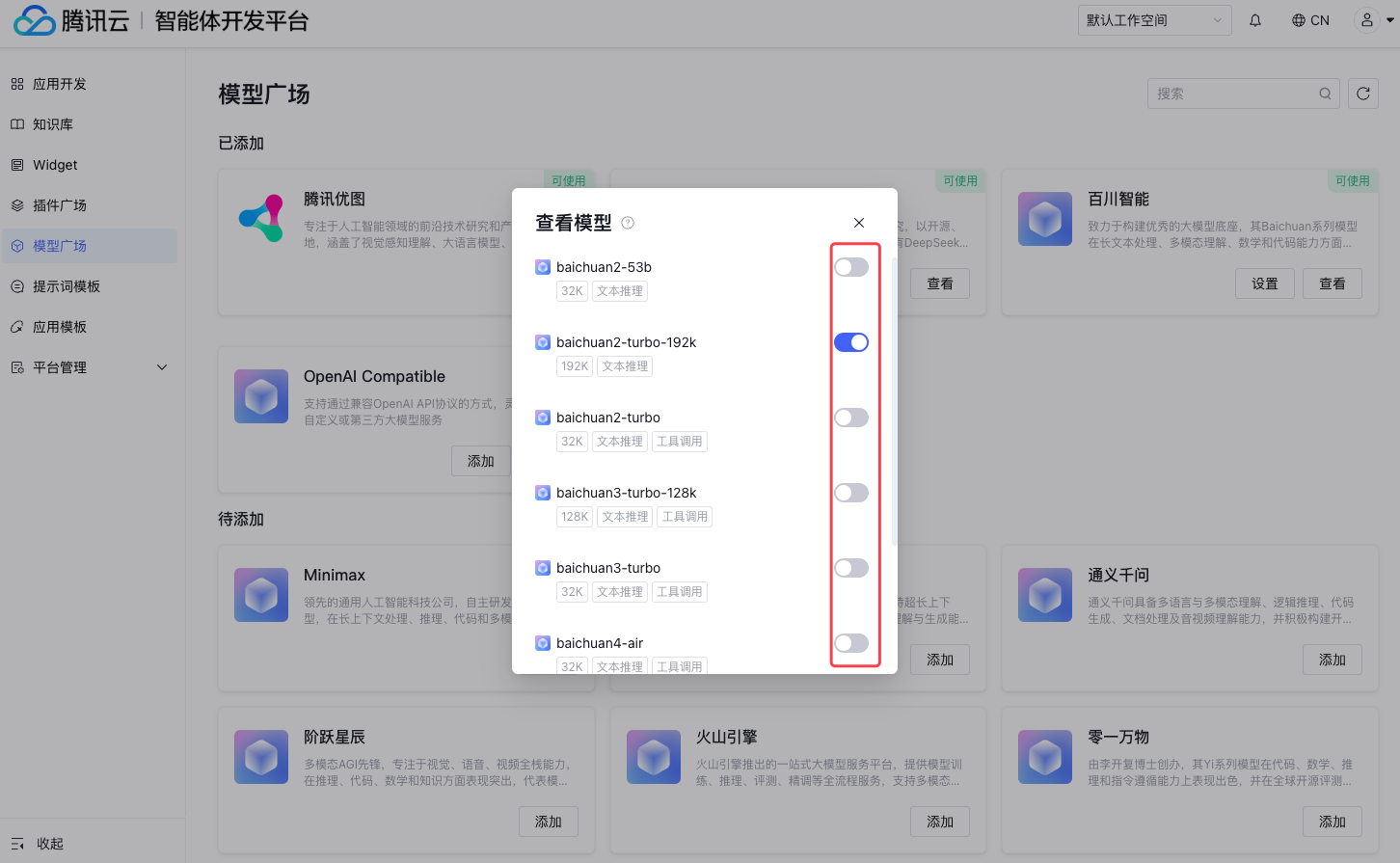
Task: Add the 阶跃星辰 provider
Action: tap(549, 822)
